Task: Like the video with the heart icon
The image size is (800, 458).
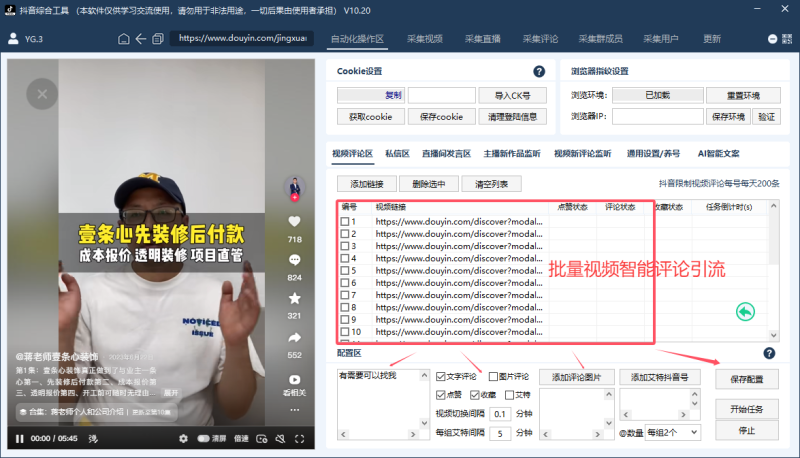Action: (294, 221)
